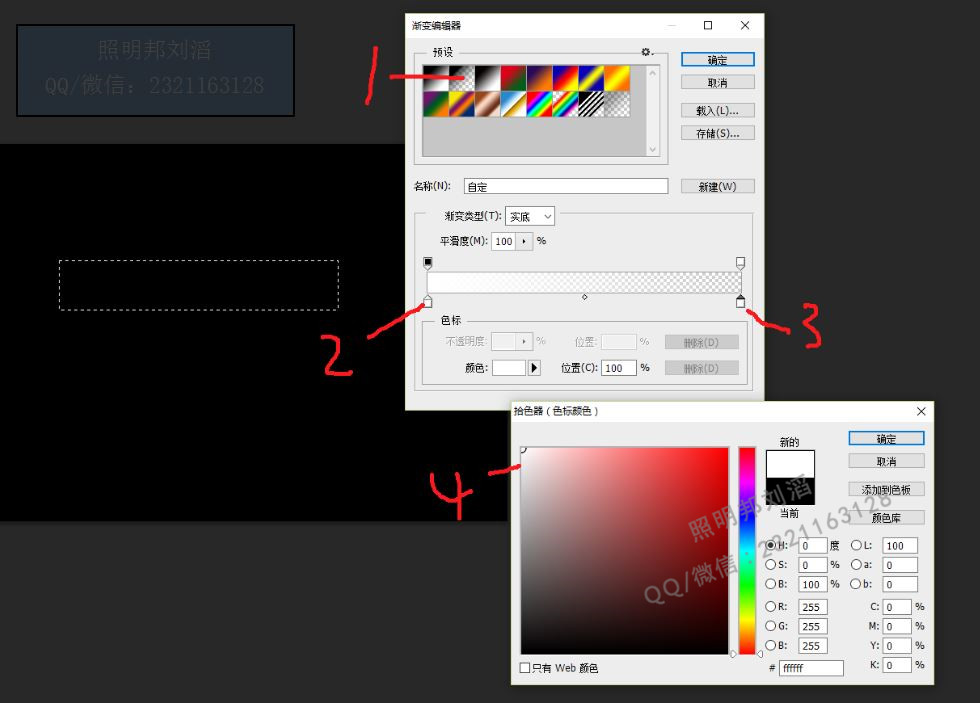Open the presets gear menu

647,52
